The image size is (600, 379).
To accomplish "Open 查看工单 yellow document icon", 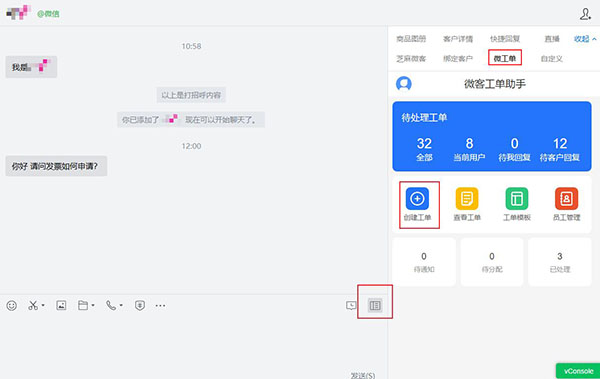I will (467, 199).
